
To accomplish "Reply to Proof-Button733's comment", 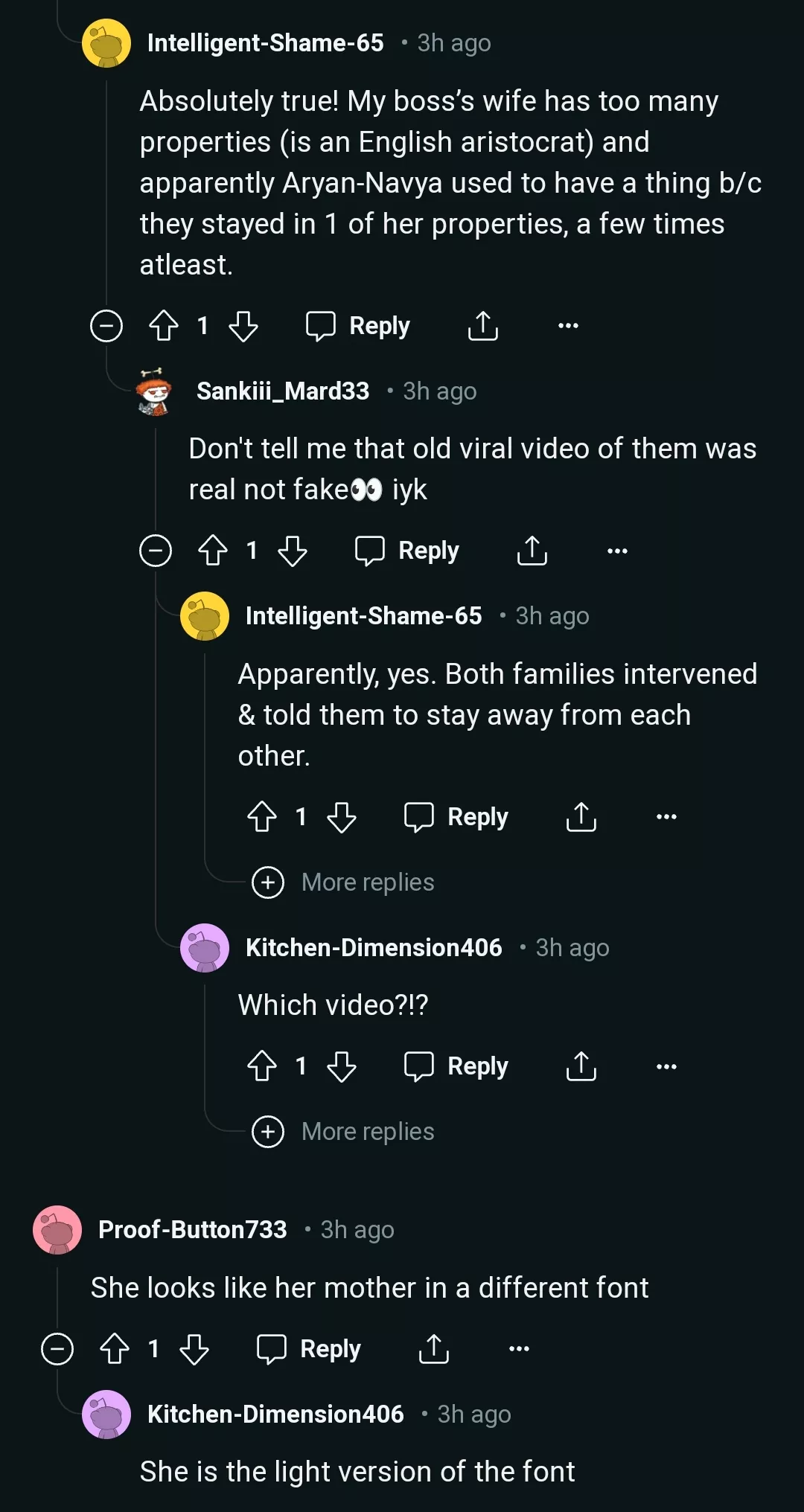I will click(x=309, y=1348).
